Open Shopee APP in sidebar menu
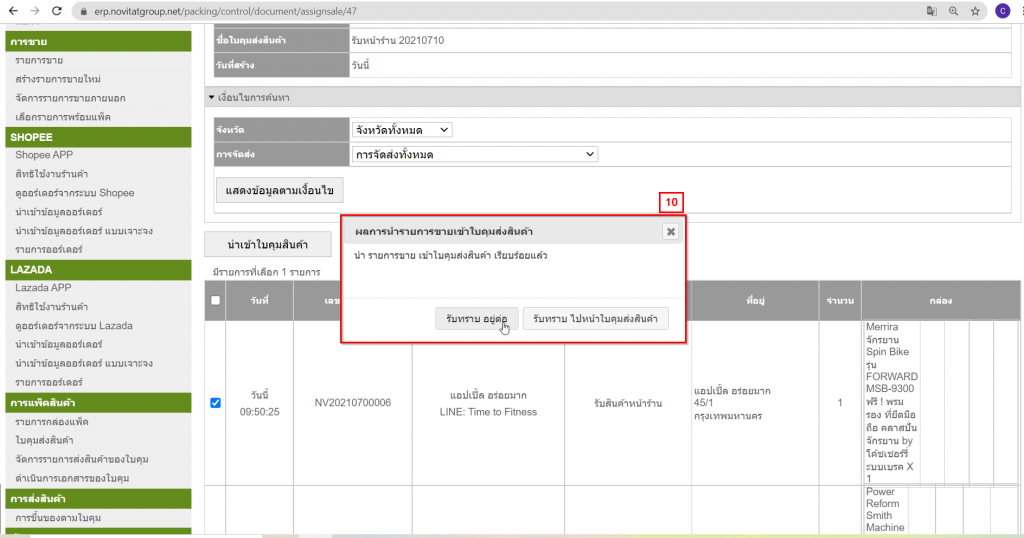This screenshot has width=1024, height=538. 44,155
